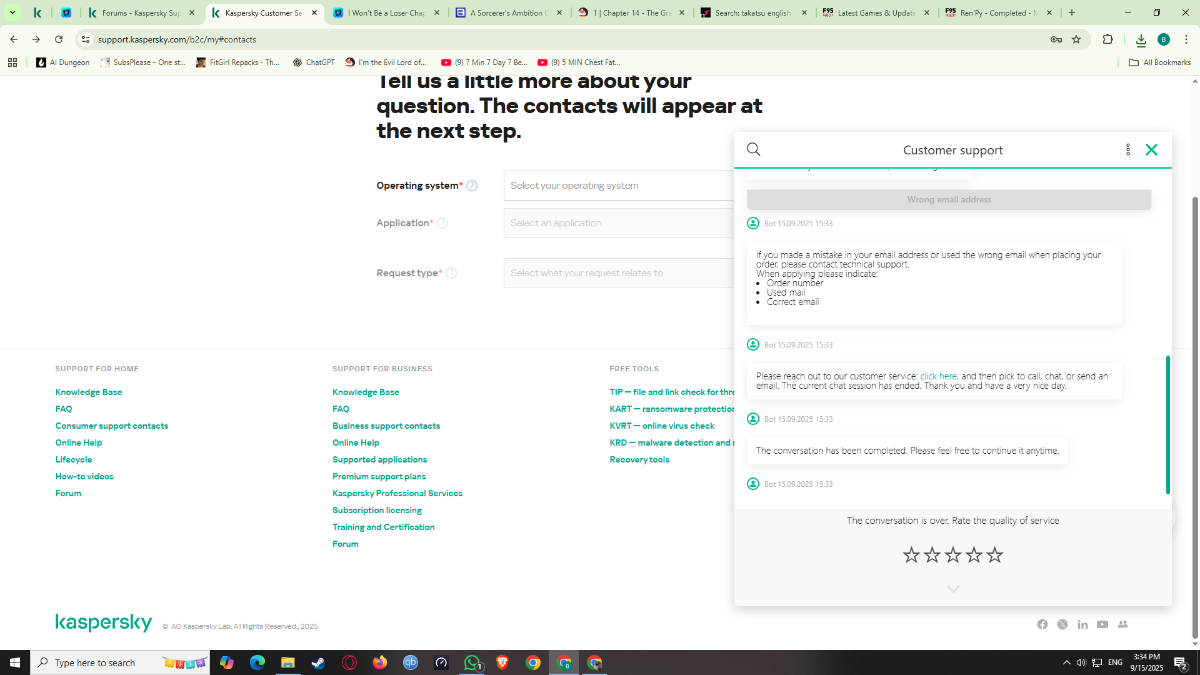Open the FitGirl Repacks bookmark
This screenshot has width=1200, height=675.
click(x=238, y=62)
